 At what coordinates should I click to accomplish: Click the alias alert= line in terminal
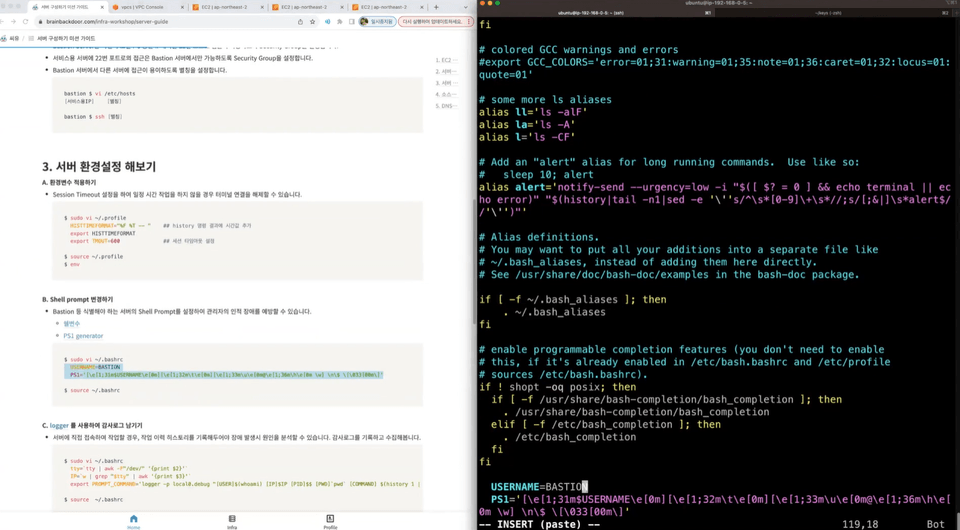tap(714, 200)
